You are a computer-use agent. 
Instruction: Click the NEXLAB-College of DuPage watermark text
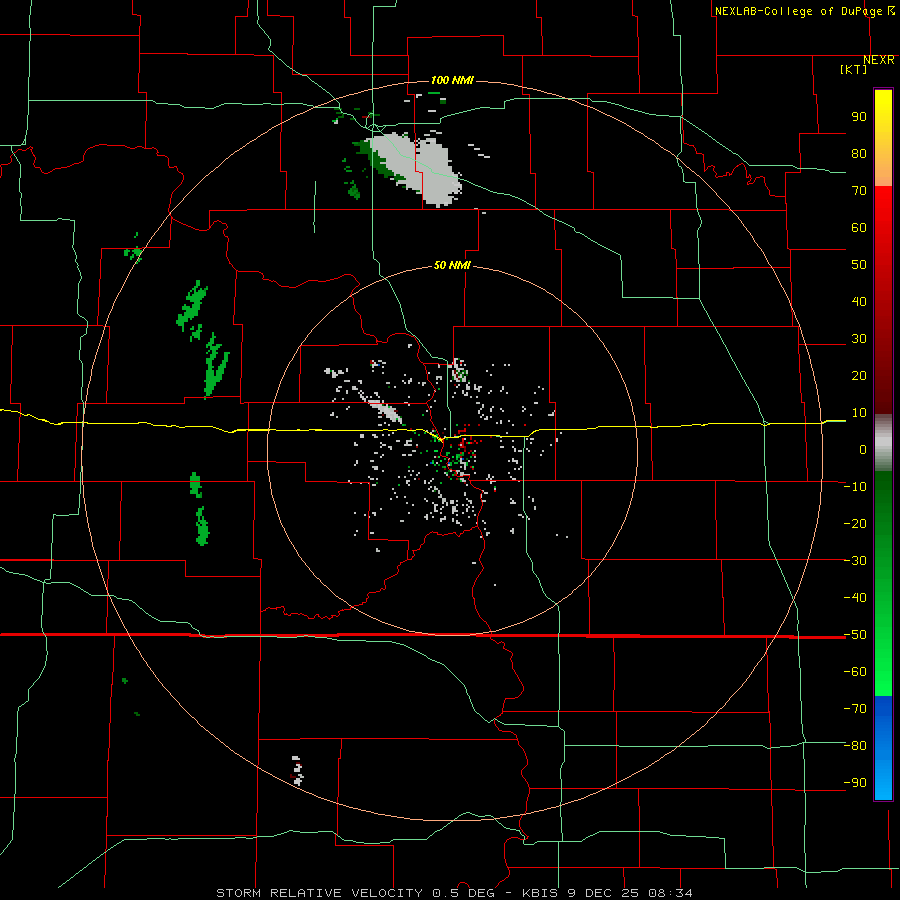(x=804, y=11)
